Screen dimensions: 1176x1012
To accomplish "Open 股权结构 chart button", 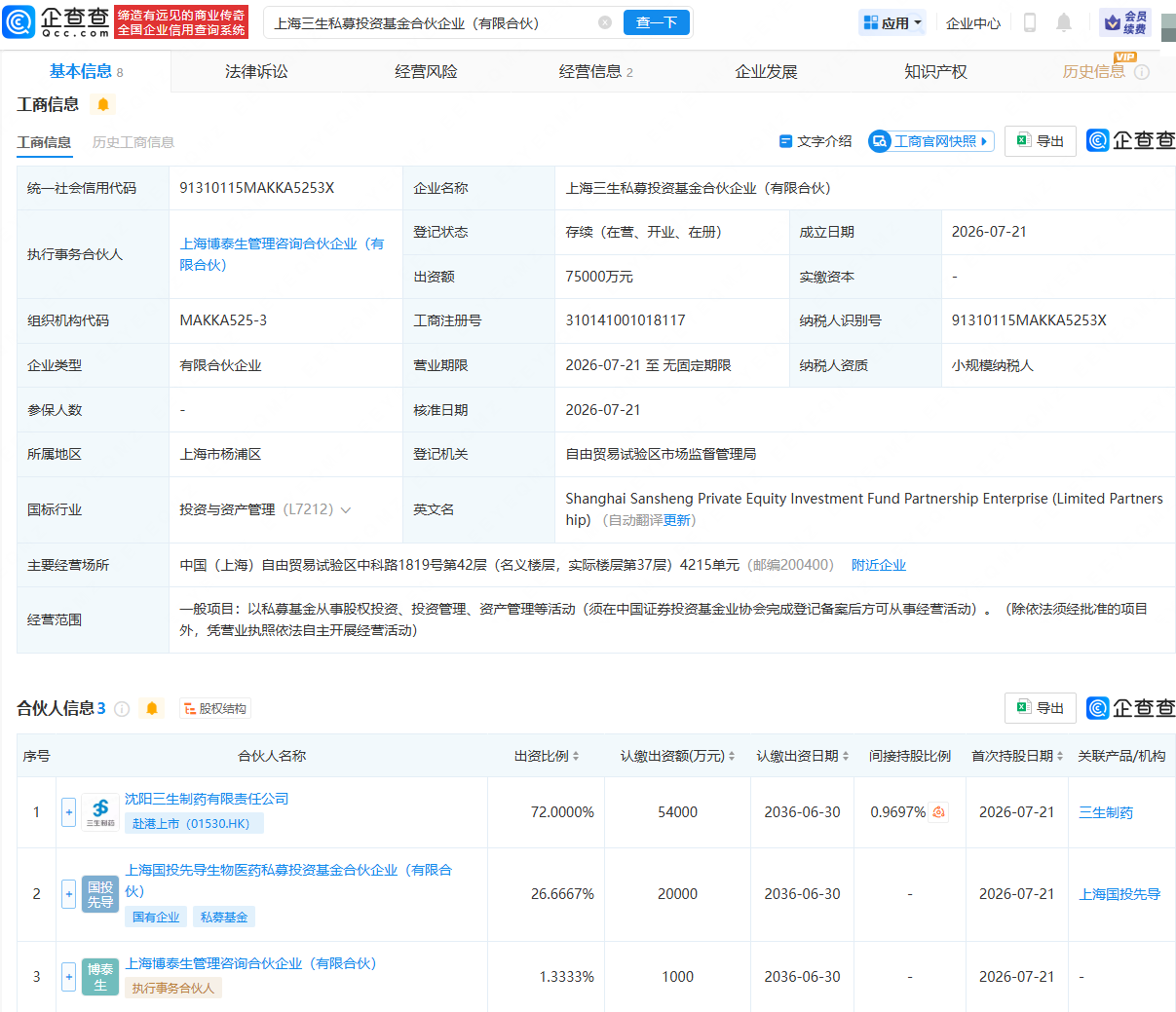I will click(x=215, y=709).
